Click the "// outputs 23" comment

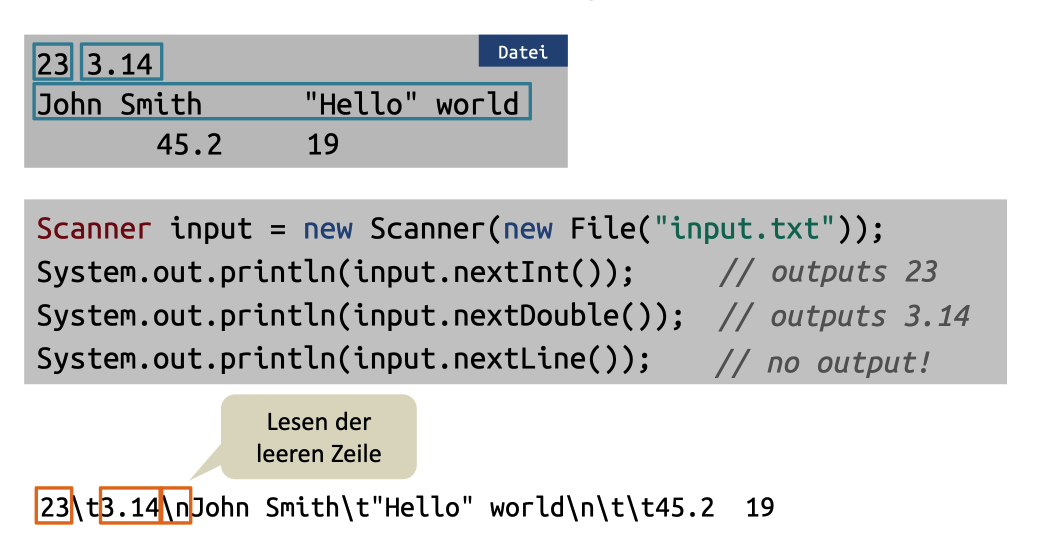[x=827, y=273]
